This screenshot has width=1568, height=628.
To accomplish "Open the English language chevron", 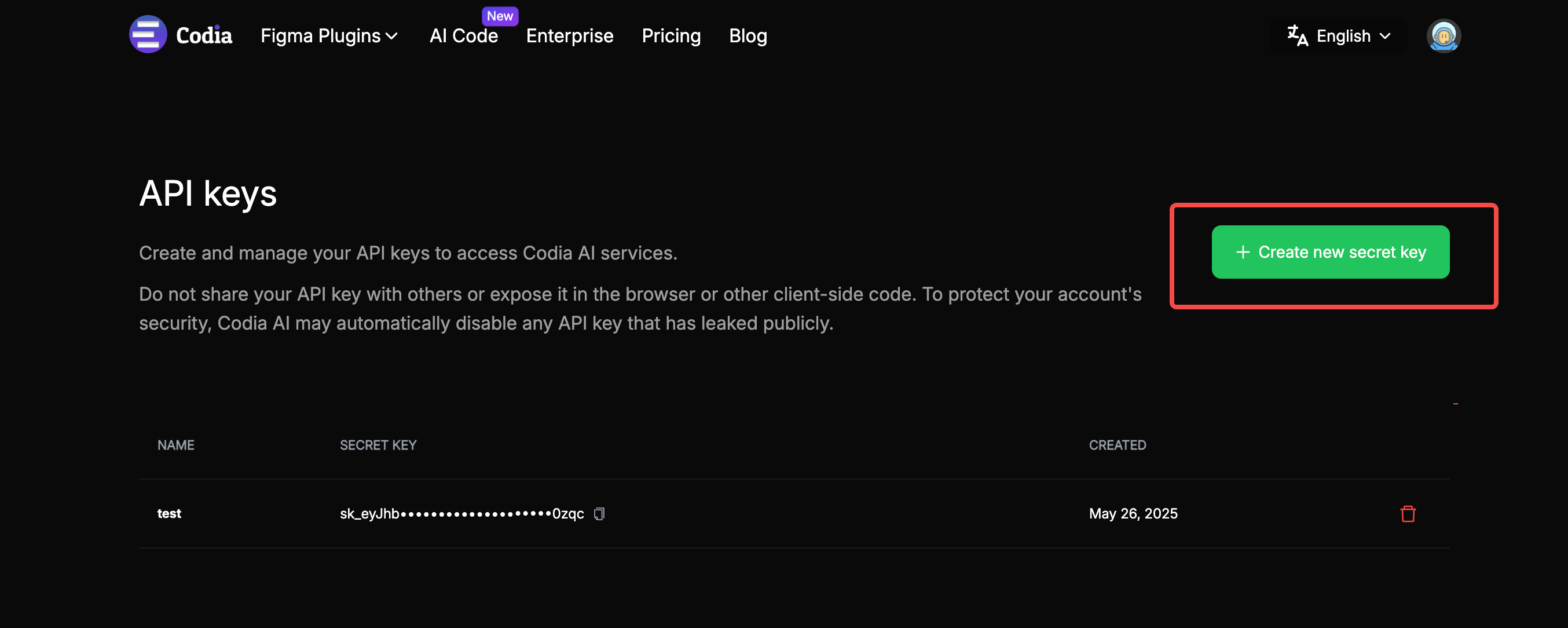I will [x=1385, y=36].
